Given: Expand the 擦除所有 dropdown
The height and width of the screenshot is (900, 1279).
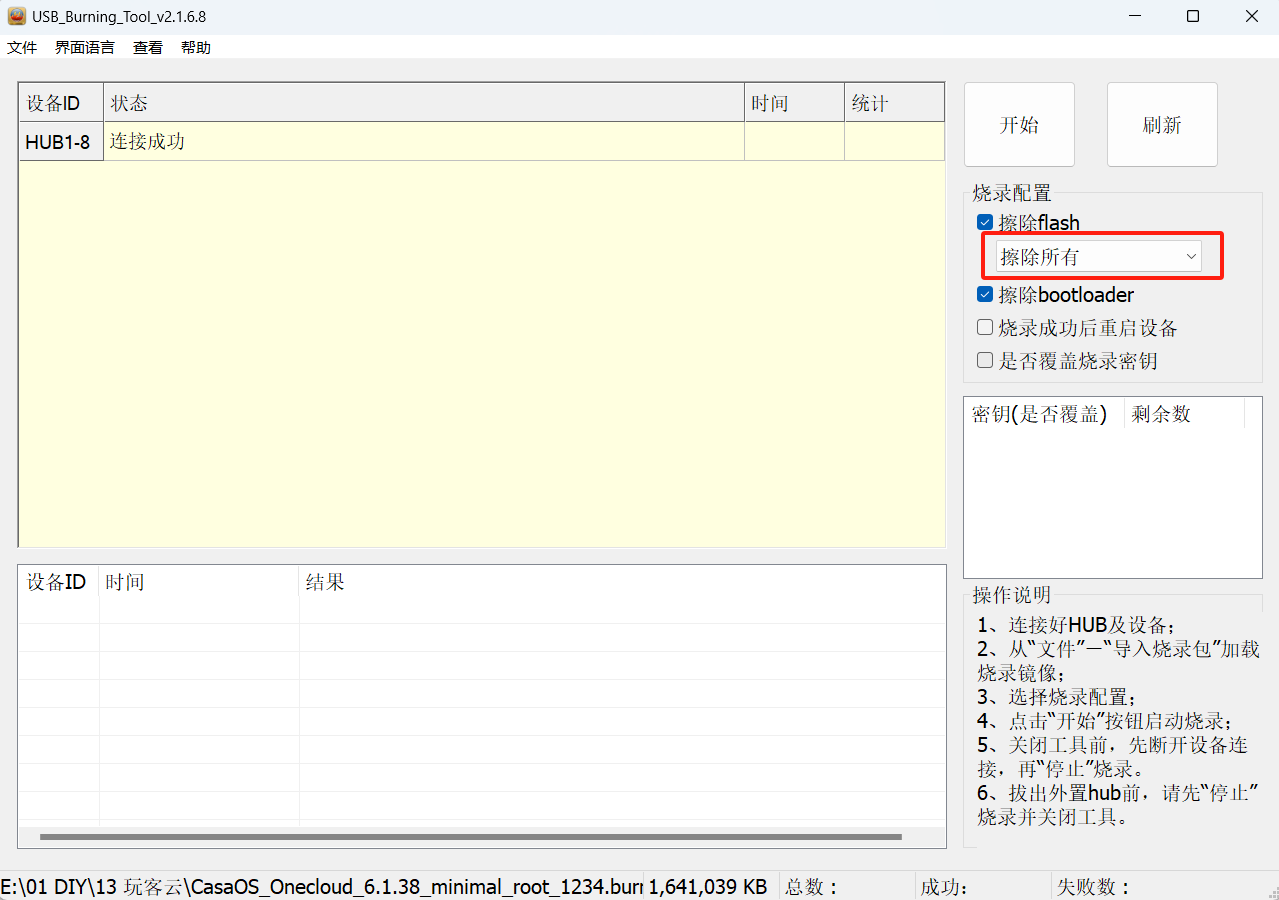Looking at the screenshot, I should (x=1098, y=257).
